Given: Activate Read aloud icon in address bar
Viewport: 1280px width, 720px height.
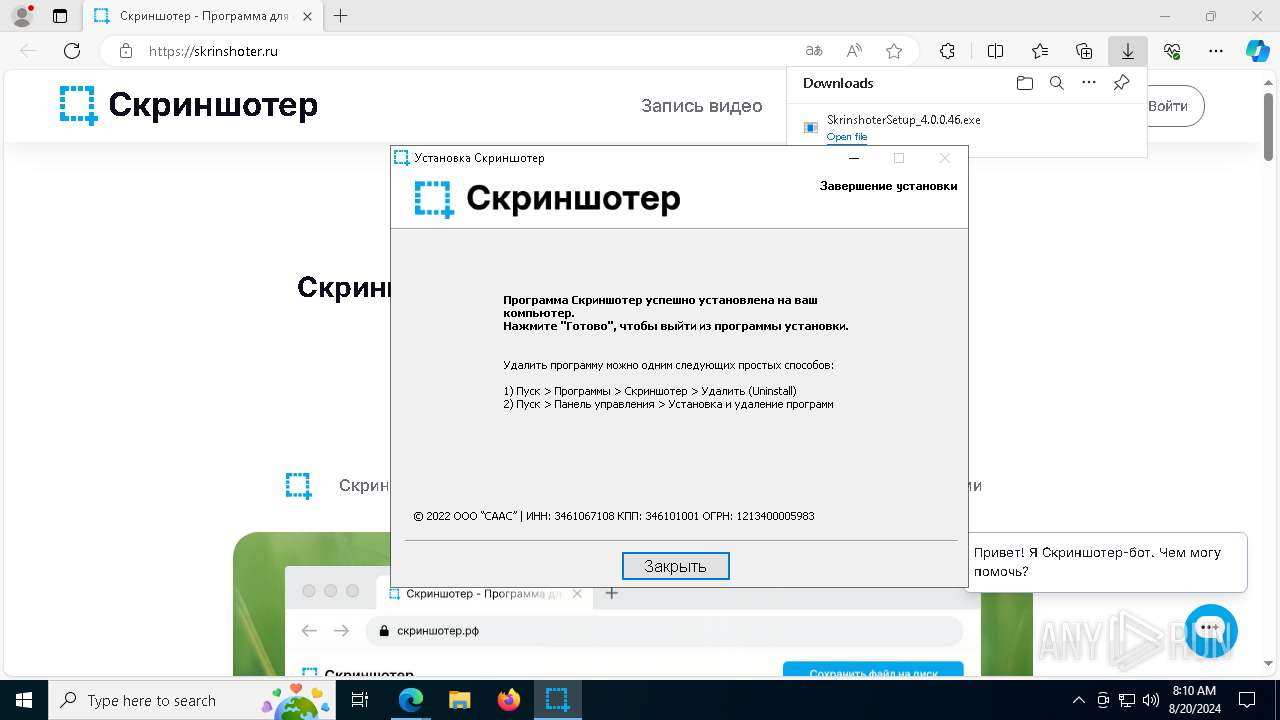Looking at the screenshot, I should click(x=854, y=51).
